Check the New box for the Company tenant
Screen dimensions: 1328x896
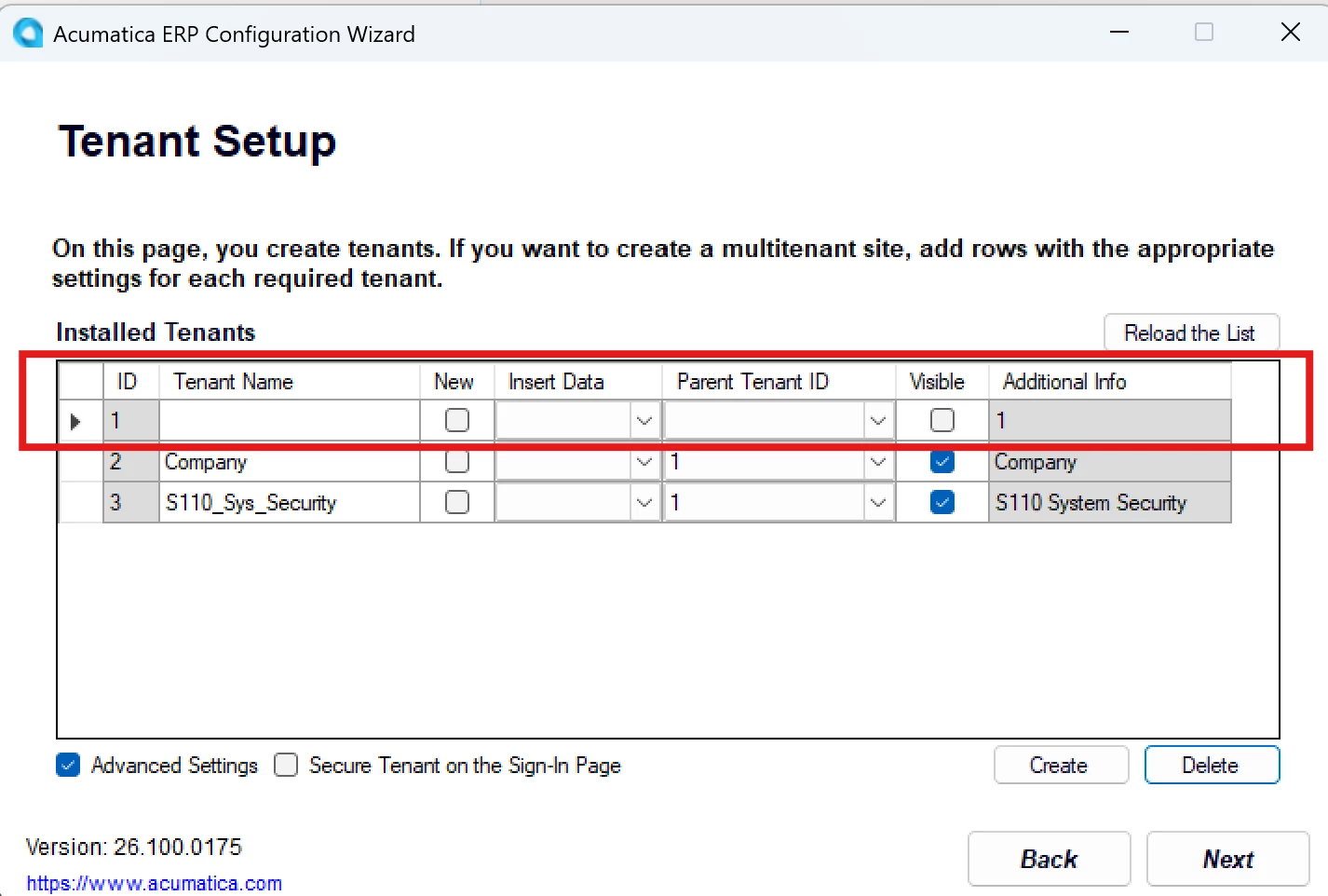(457, 461)
